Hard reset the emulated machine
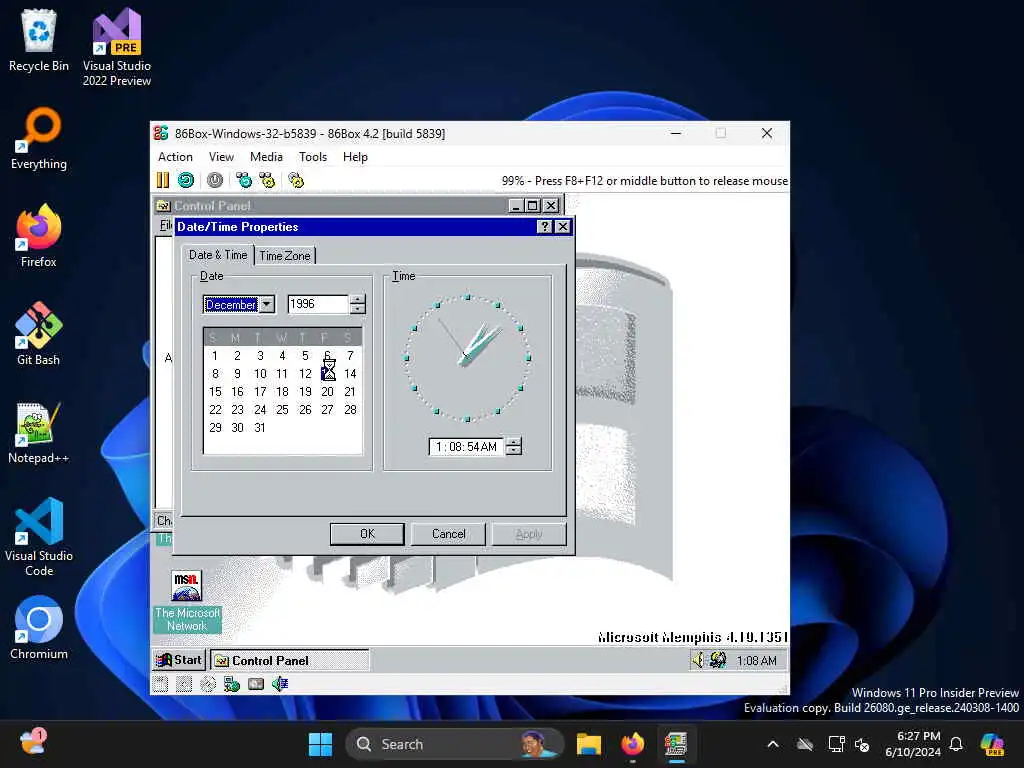Image resolution: width=1024 pixels, height=768 pixels. 186,180
